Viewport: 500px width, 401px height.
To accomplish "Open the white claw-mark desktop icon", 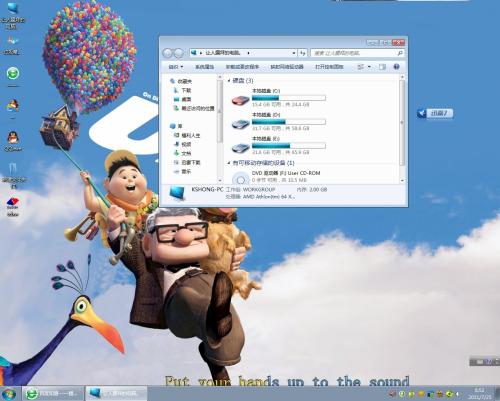I will click(x=13, y=169).
